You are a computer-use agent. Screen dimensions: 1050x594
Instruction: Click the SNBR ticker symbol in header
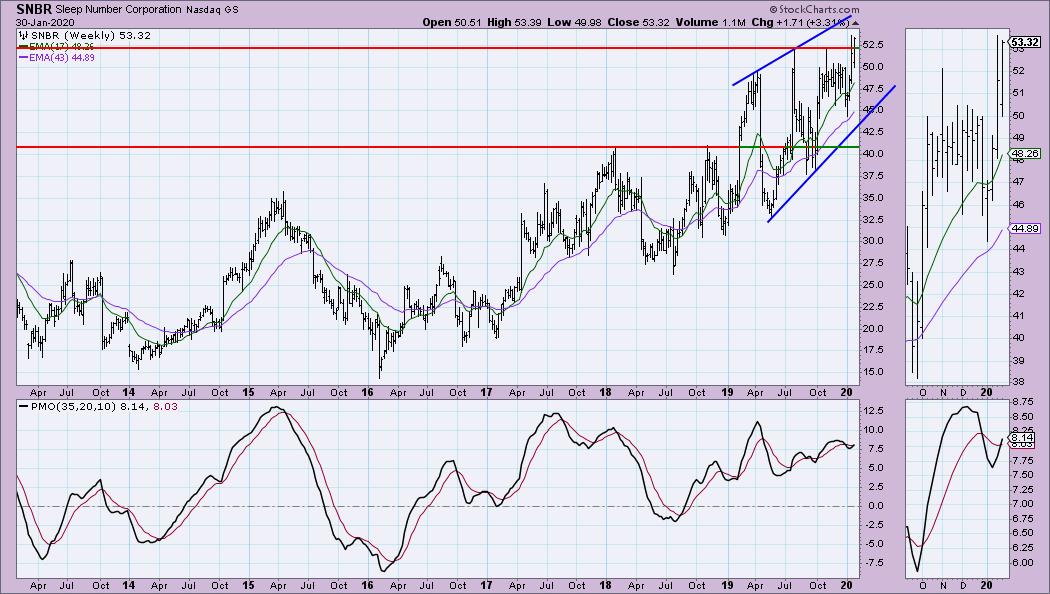pyautogui.click(x=34, y=9)
